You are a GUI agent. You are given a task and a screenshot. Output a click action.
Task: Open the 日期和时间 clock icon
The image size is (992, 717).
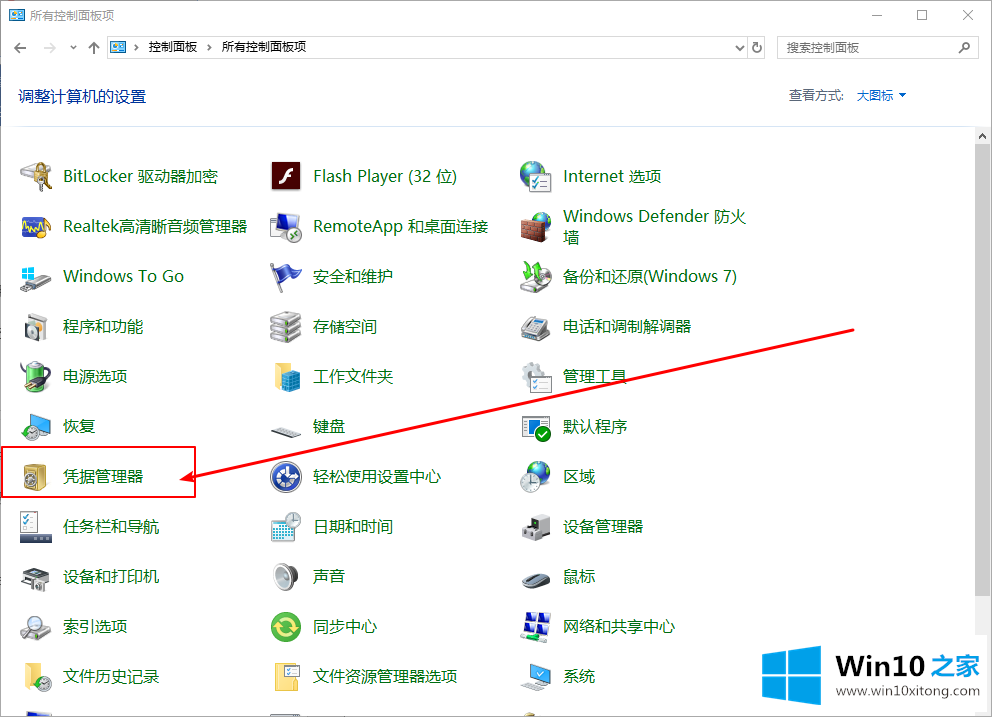point(286,527)
